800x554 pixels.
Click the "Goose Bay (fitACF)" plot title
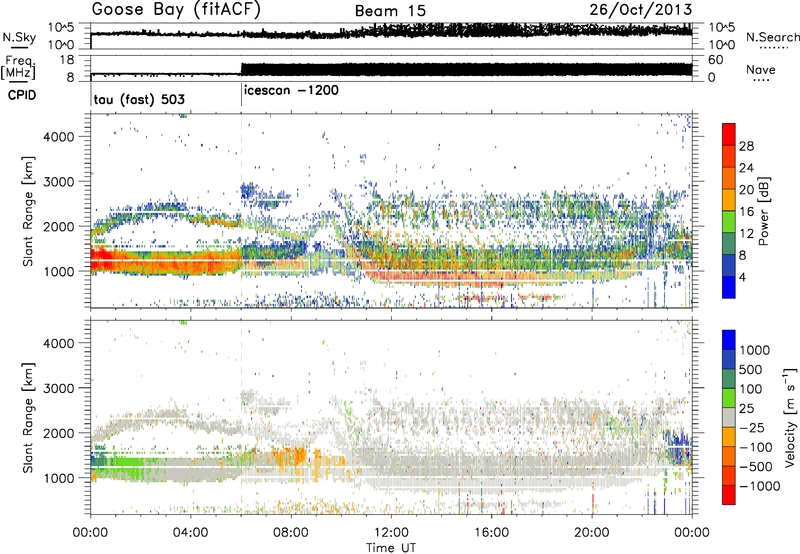click(x=176, y=10)
